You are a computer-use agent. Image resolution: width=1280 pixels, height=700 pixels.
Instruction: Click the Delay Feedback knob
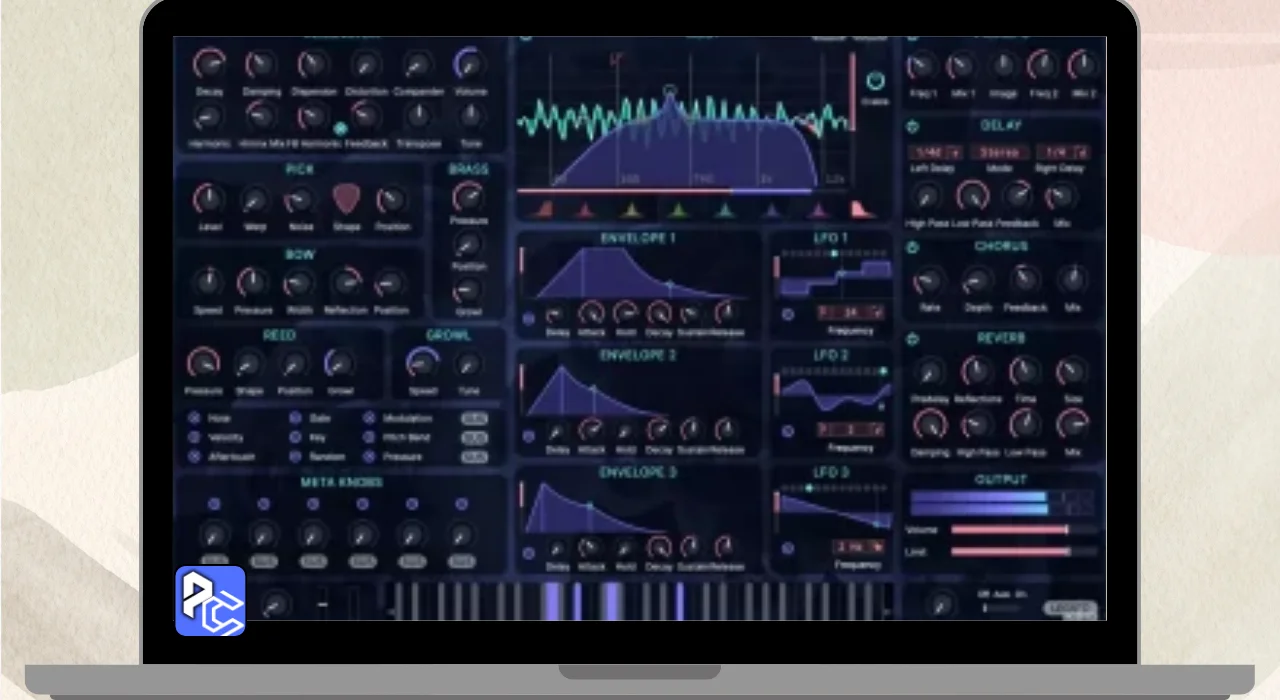point(1017,195)
